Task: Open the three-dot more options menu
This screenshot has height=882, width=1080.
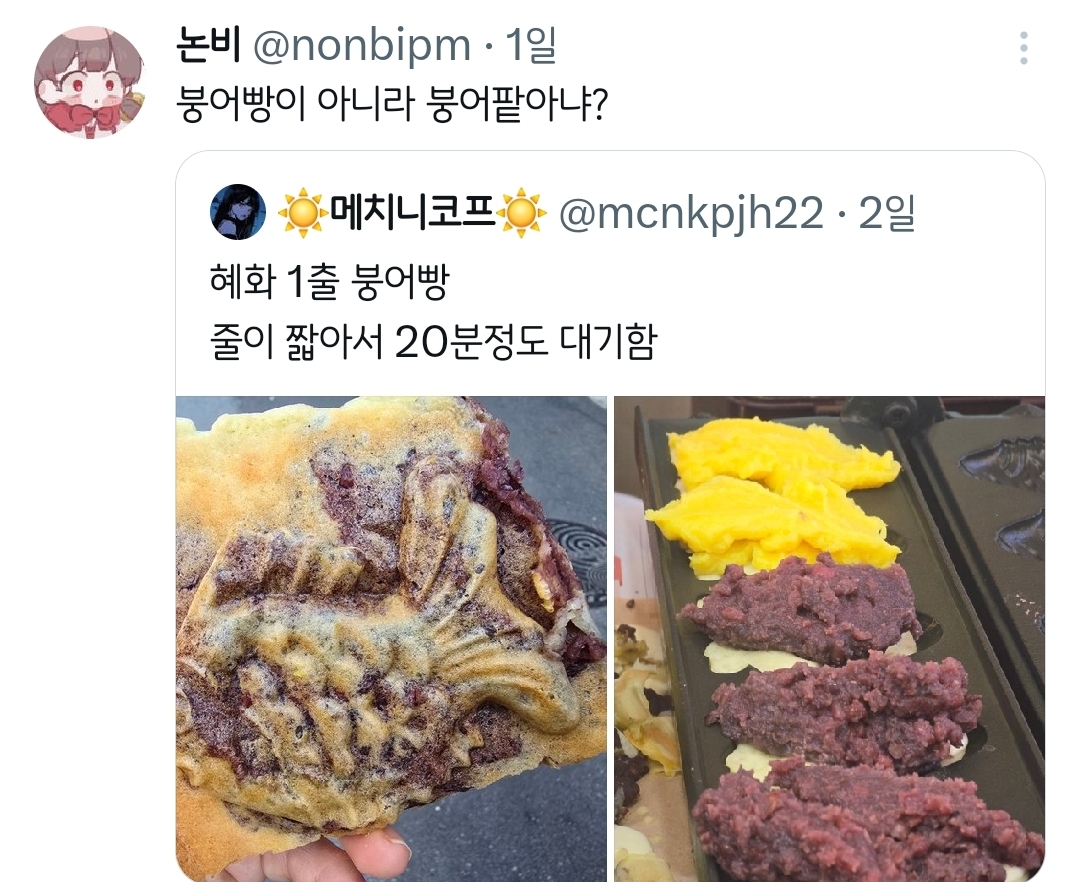Action: point(1024,48)
